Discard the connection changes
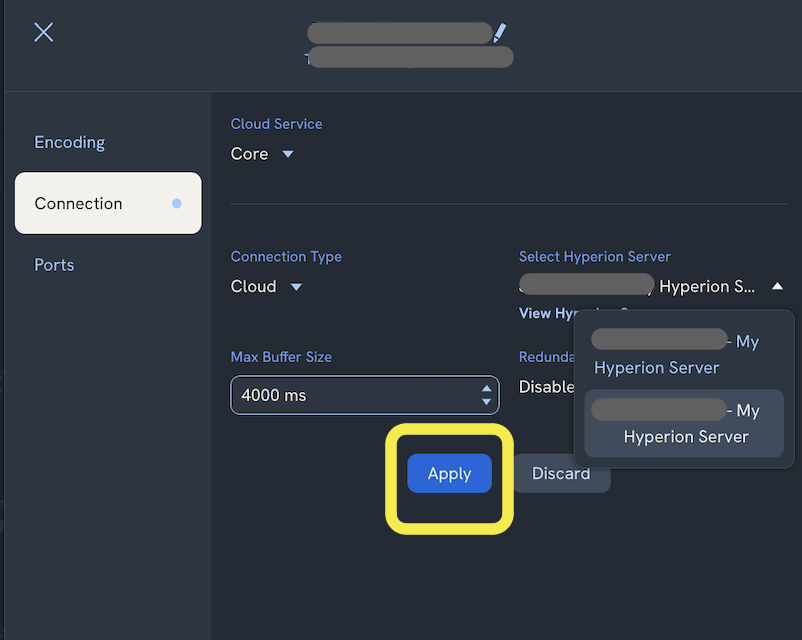802x640 pixels. (x=561, y=473)
